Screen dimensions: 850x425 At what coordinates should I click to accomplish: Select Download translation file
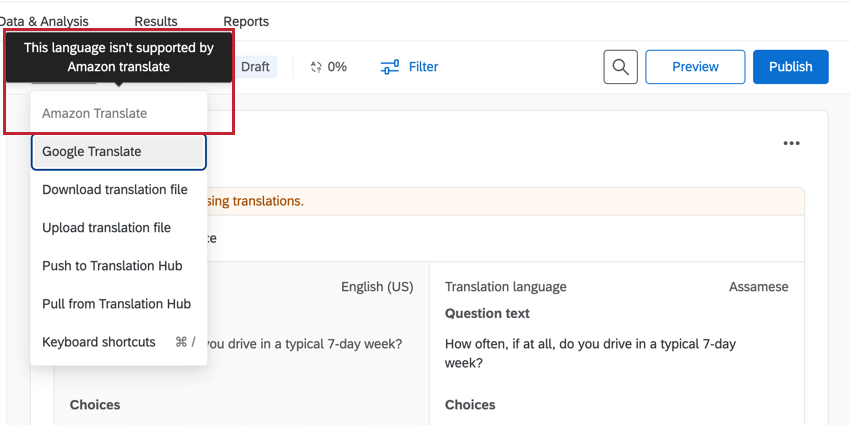click(x=114, y=190)
